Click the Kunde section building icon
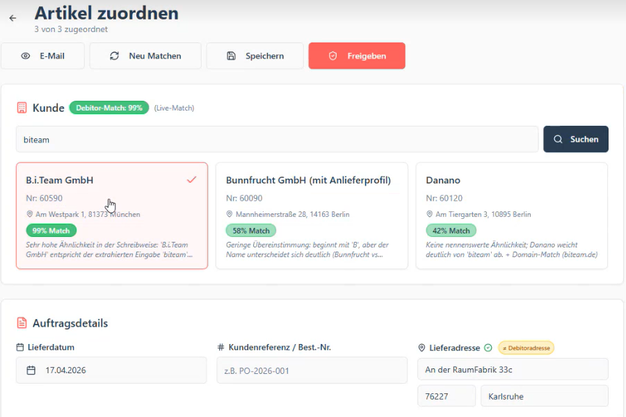Image resolution: width=626 pixels, height=417 pixels. click(22, 108)
